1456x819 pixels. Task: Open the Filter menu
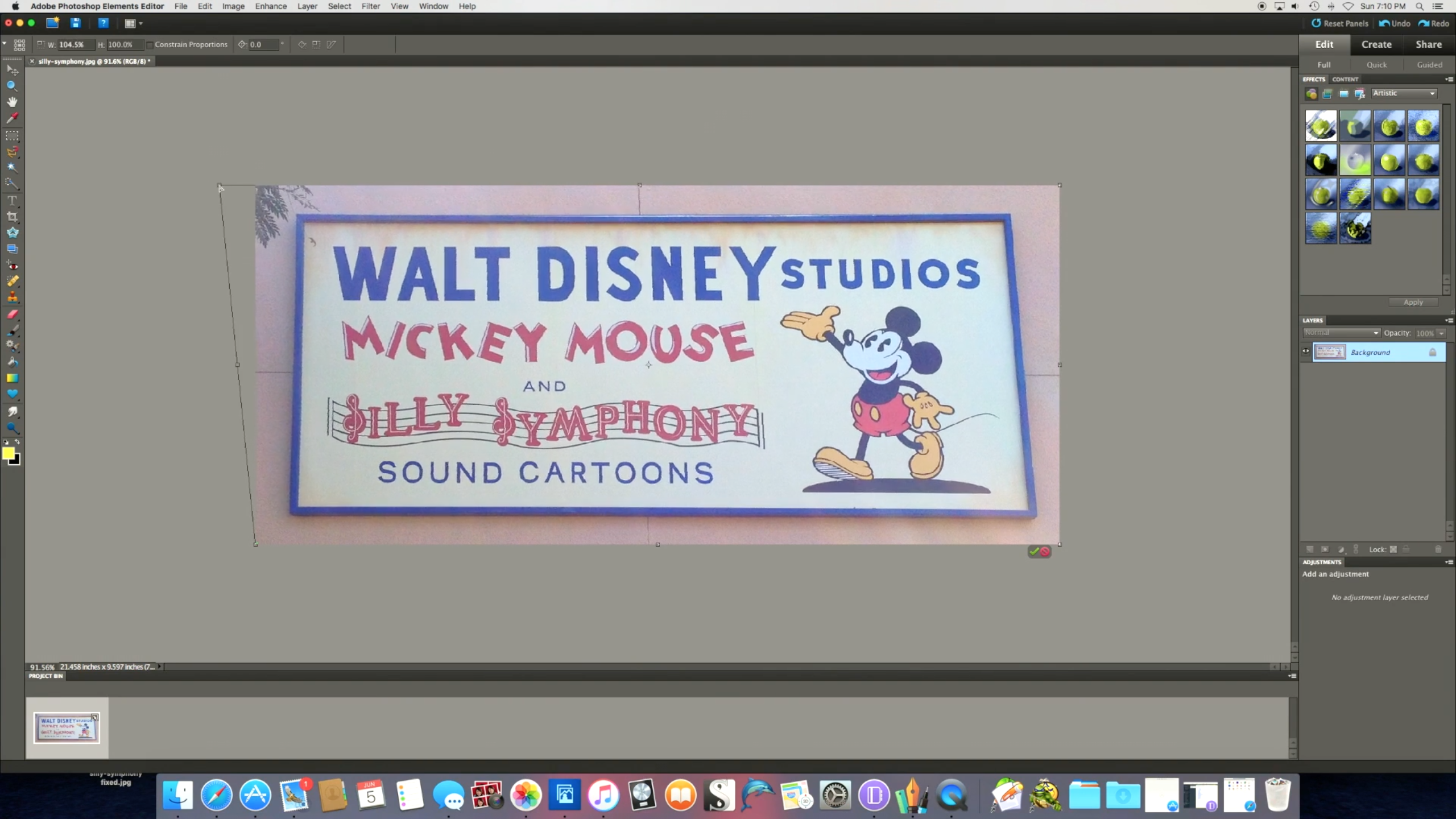(371, 6)
